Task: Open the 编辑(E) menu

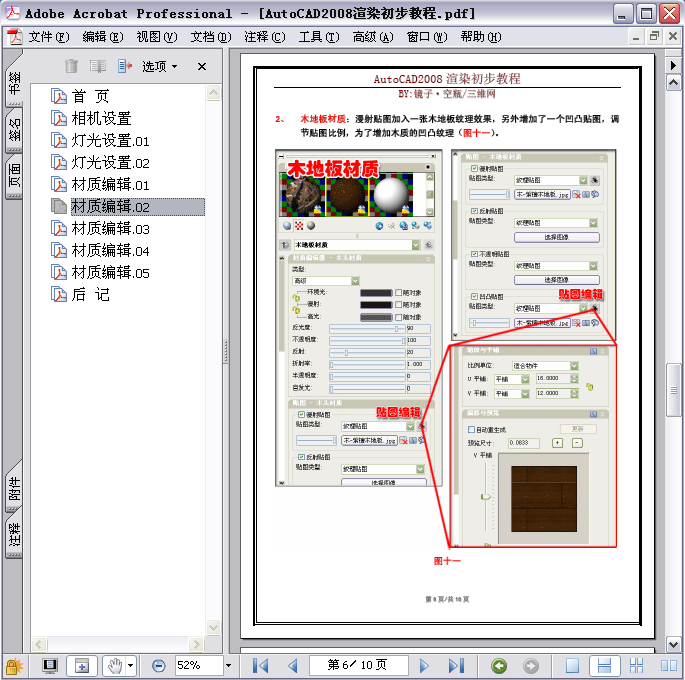Action: click(103, 37)
